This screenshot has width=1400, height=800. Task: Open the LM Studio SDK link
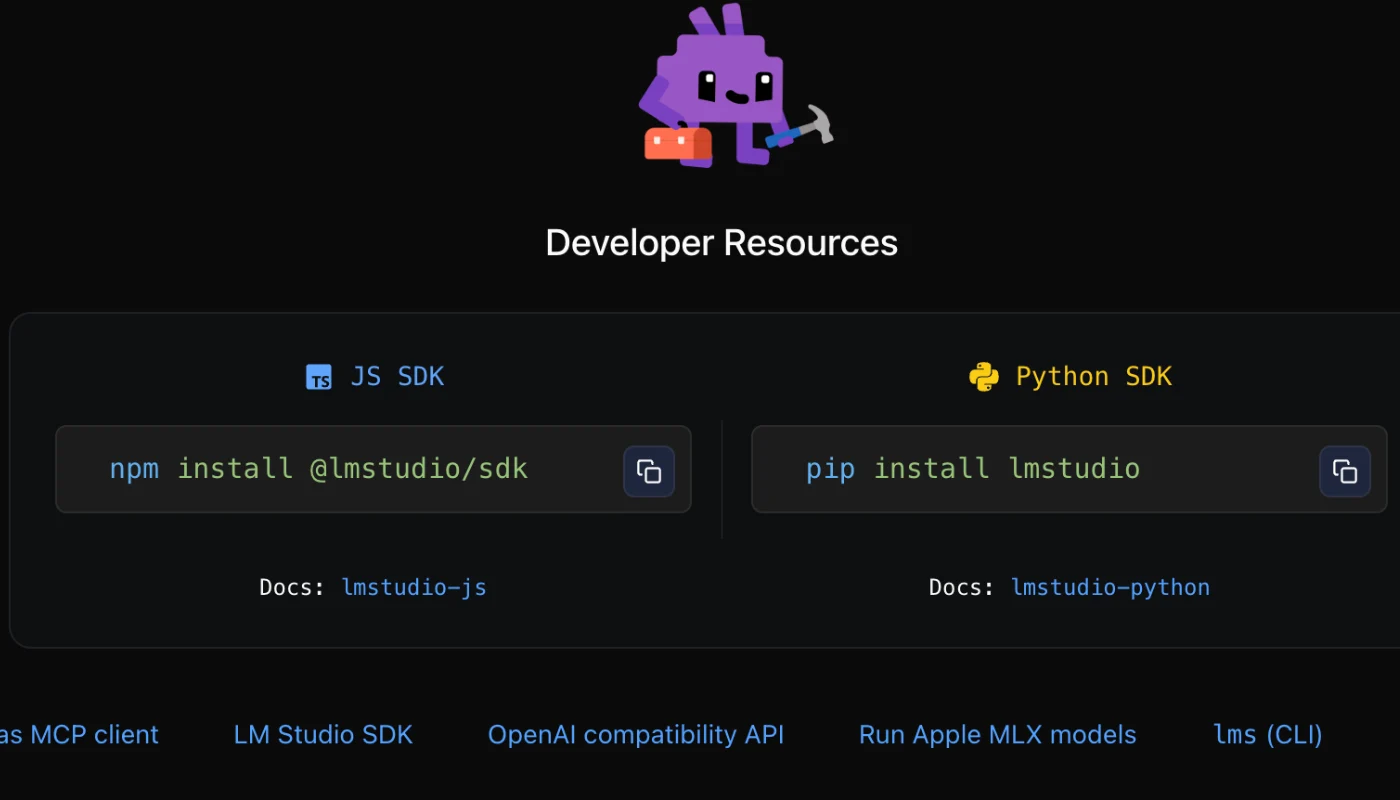323,735
